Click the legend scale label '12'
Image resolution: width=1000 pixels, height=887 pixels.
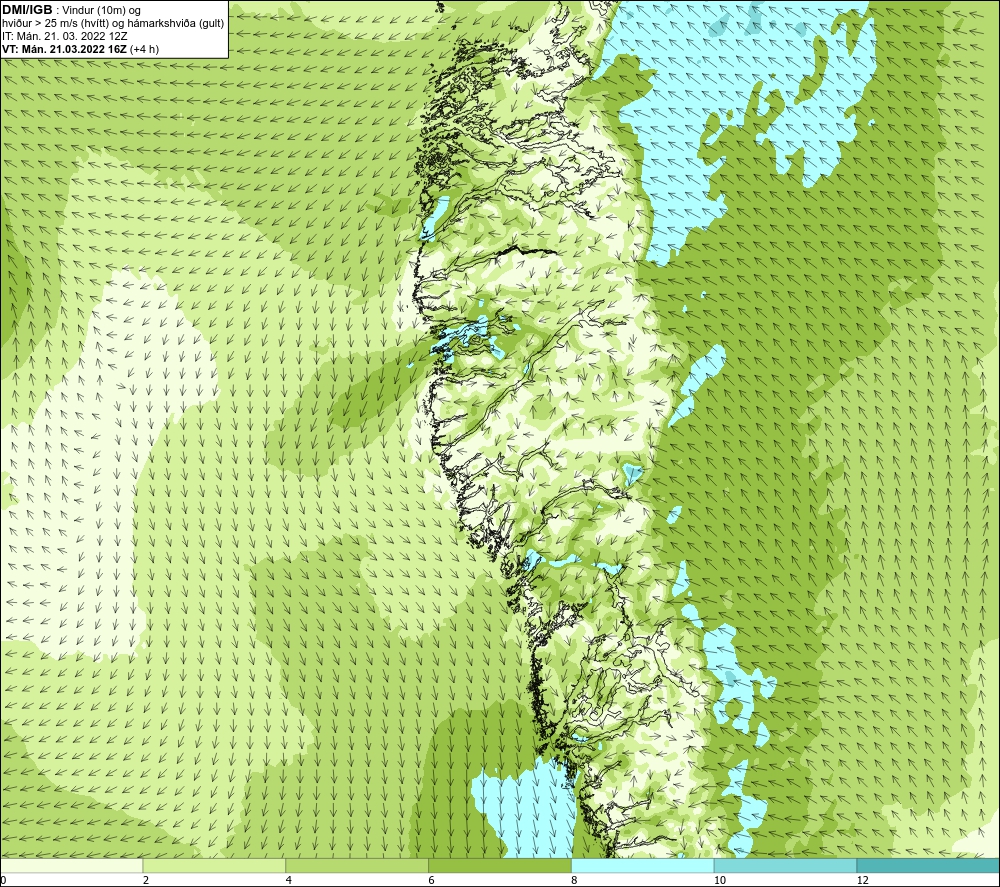tap(863, 880)
